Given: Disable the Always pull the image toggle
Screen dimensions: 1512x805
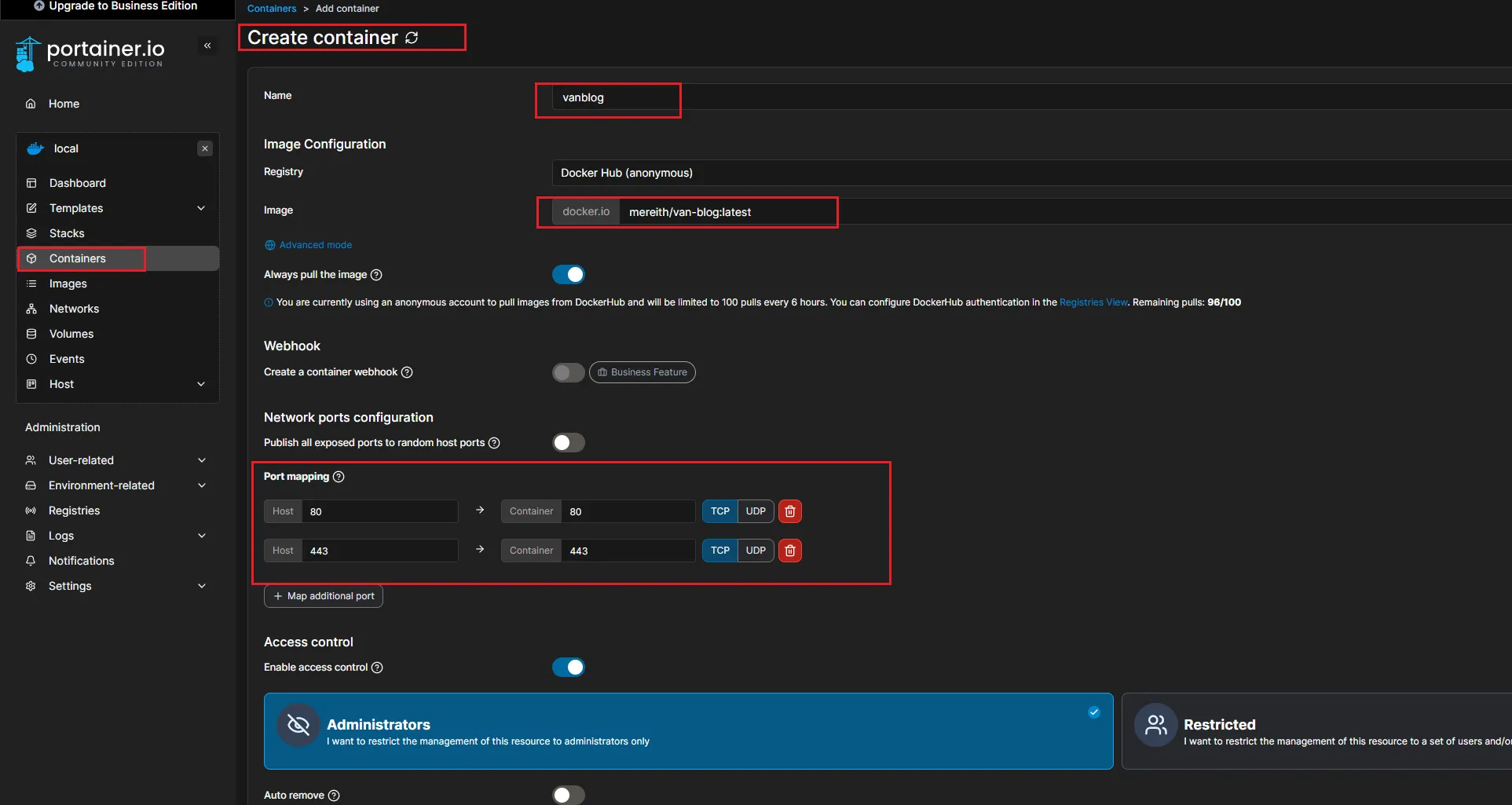Looking at the screenshot, I should coord(569,275).
